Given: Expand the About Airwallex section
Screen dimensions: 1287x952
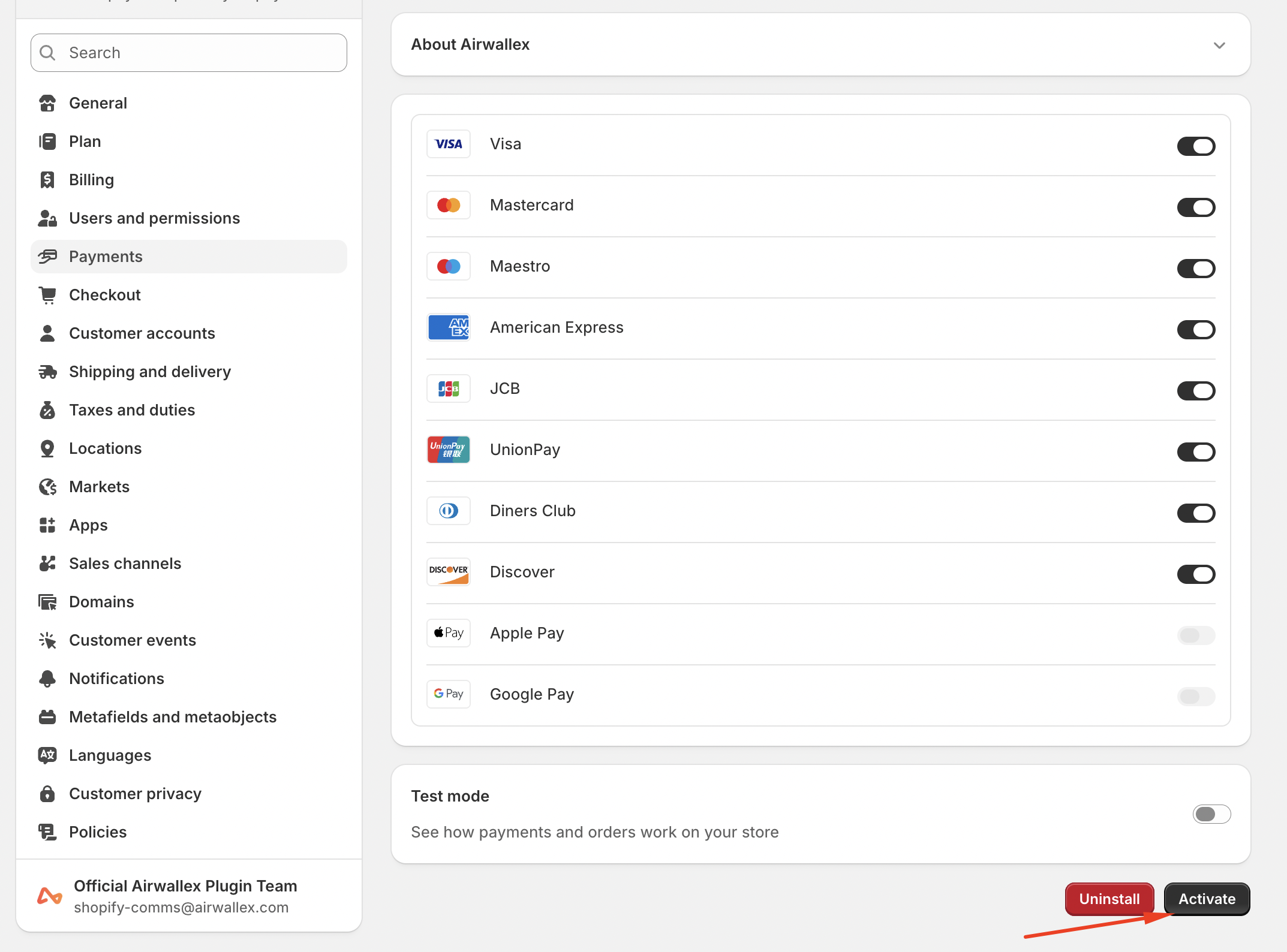Looking at the screenshot, I should click(1219, 46).
